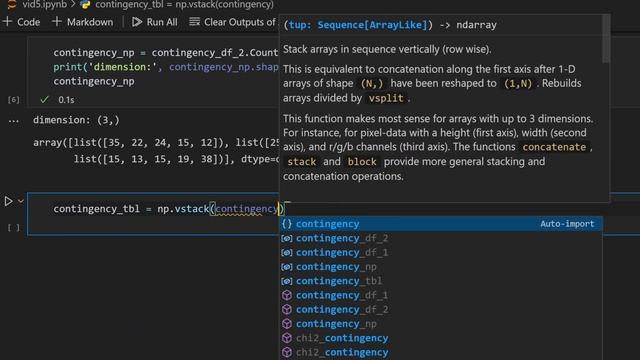640x360 pixels.
Task: Select contingency_df_1 suggestion with cube icon
Action: pos(441,295)
